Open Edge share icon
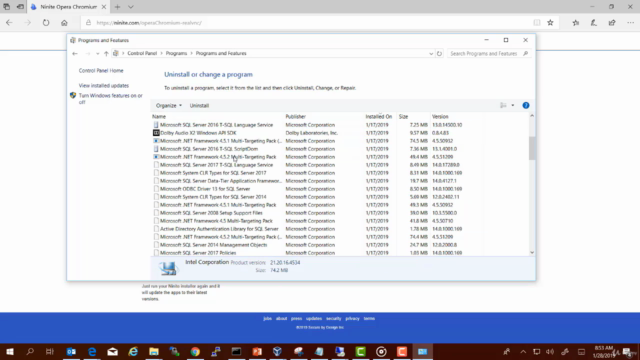The width and height of the screenshot is (640, 360). [612, 23]
